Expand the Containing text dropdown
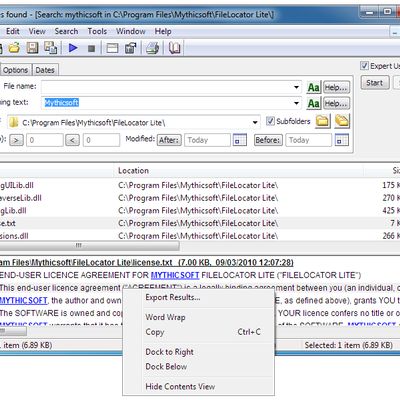The height and width of the screenshot is (400, 400). [296, 103]
